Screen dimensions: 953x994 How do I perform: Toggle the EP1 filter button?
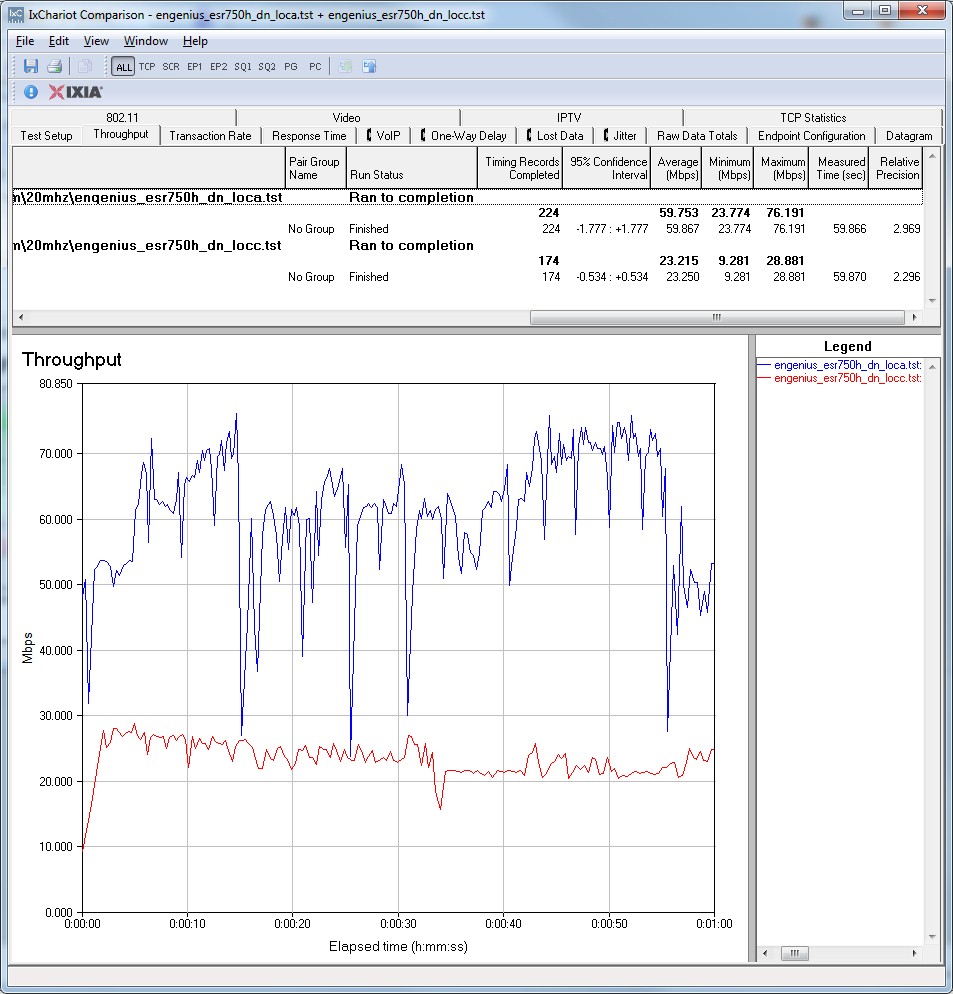[195, 67]
